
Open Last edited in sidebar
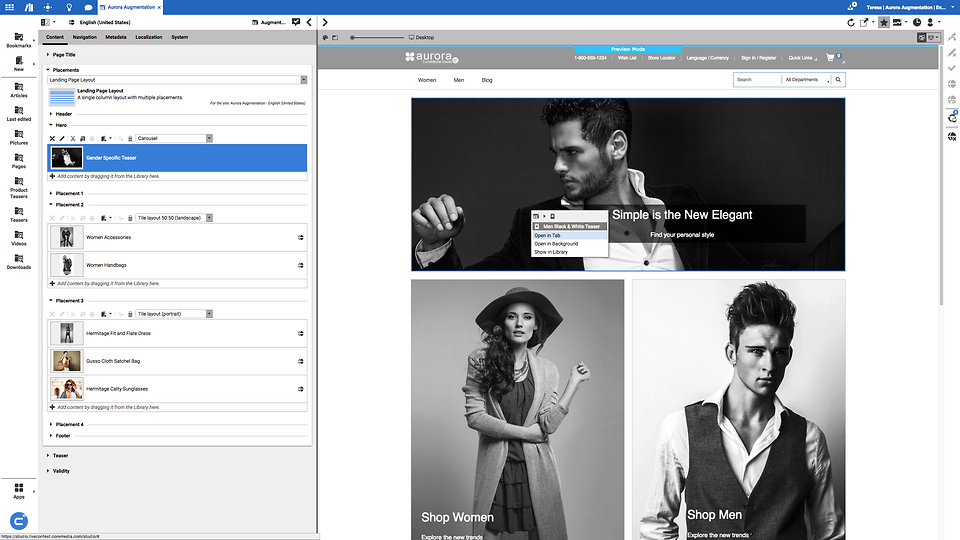(18, 114)
